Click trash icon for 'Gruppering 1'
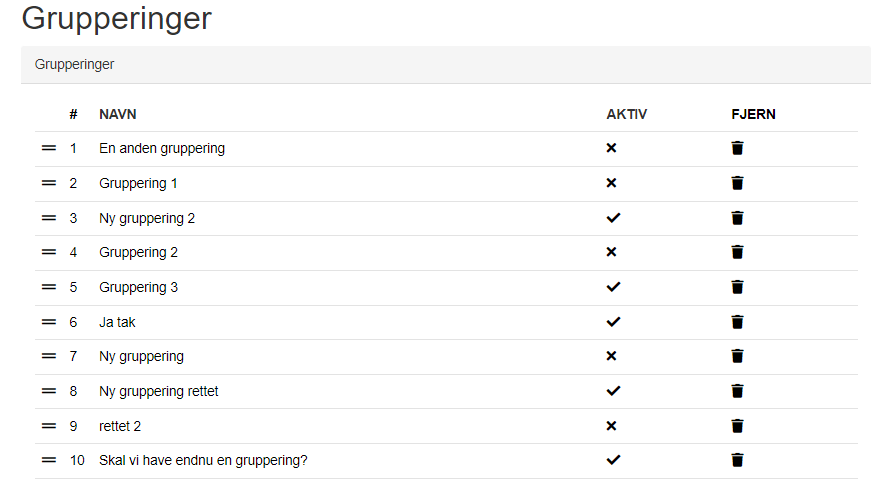Viewport: 884px width, 491px height. pos(737,183)
